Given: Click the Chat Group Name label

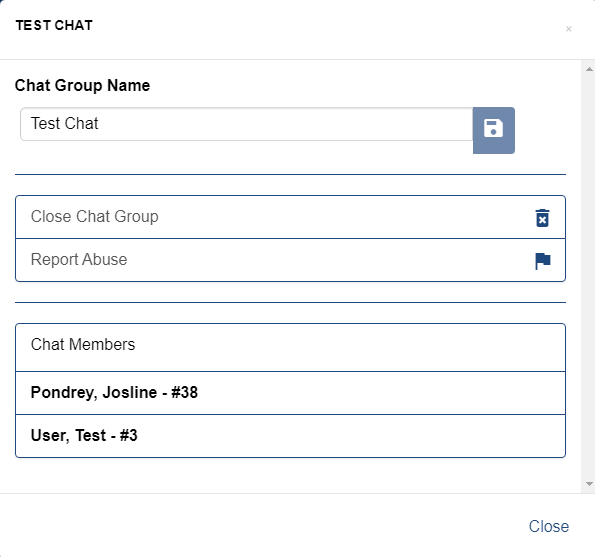Looking at the screenshot, I should tap(82, 85).
